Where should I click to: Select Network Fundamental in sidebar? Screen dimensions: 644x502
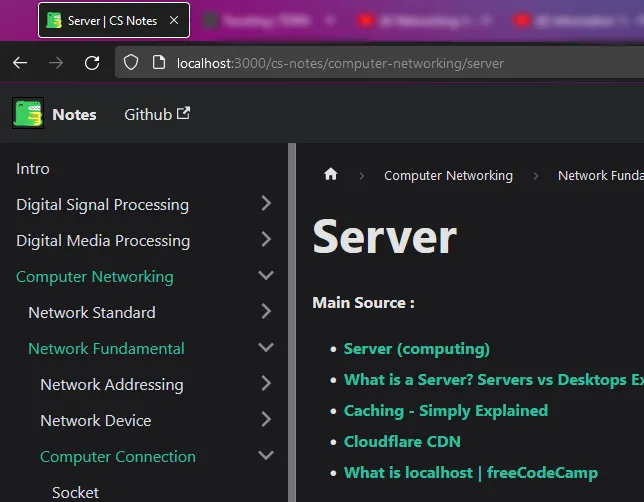point(106,349)
